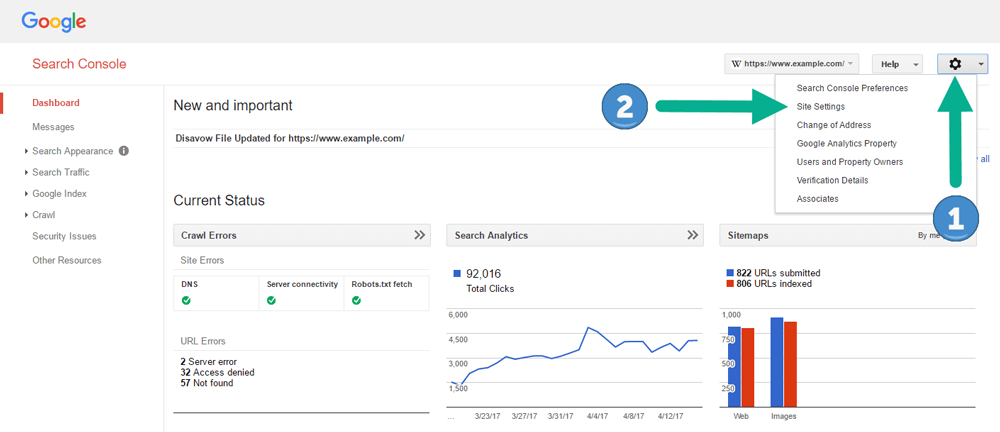This screenshot has width=1000, height=432.
Task: Select Site Settings from menu
Action: click(x=821, y=107)
